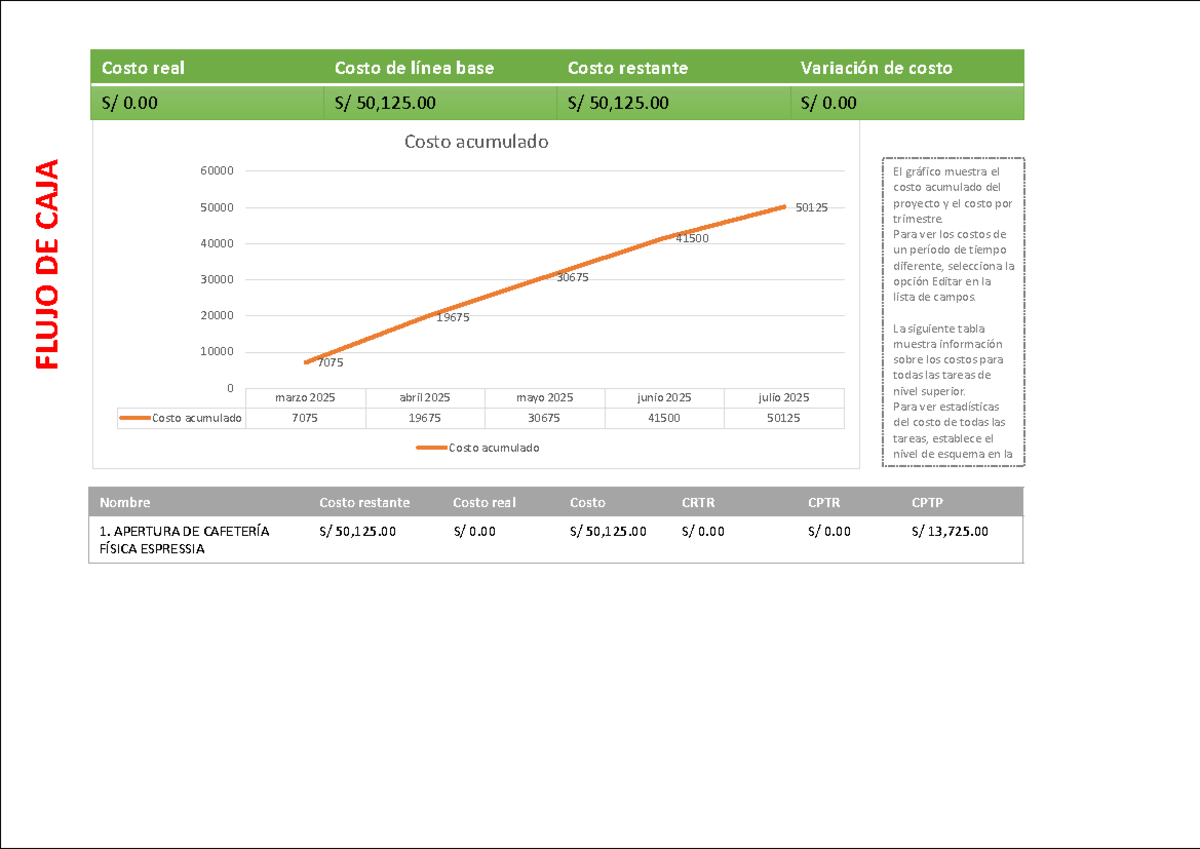Click the 19675 cell under 'abril 2025'
Screen dimensions: 1200x849
click(x=425, y=418)
